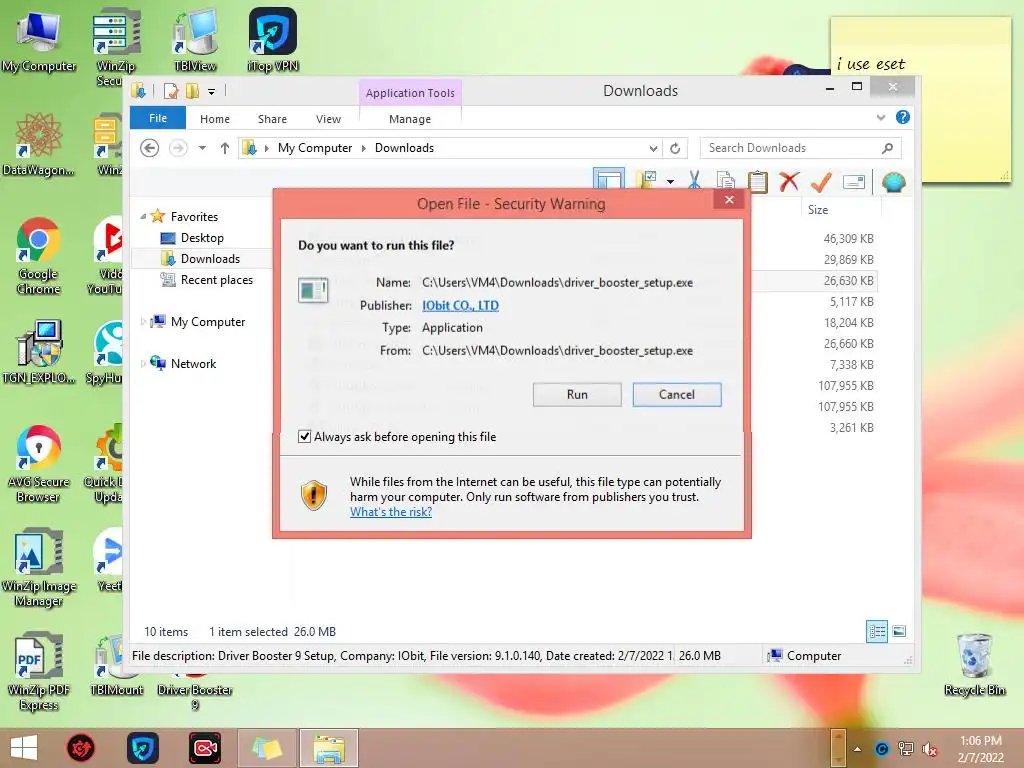This screenshot has width=1024, height=768.
Task: Click the Rename toolbar icon
Action: point(854,182)
